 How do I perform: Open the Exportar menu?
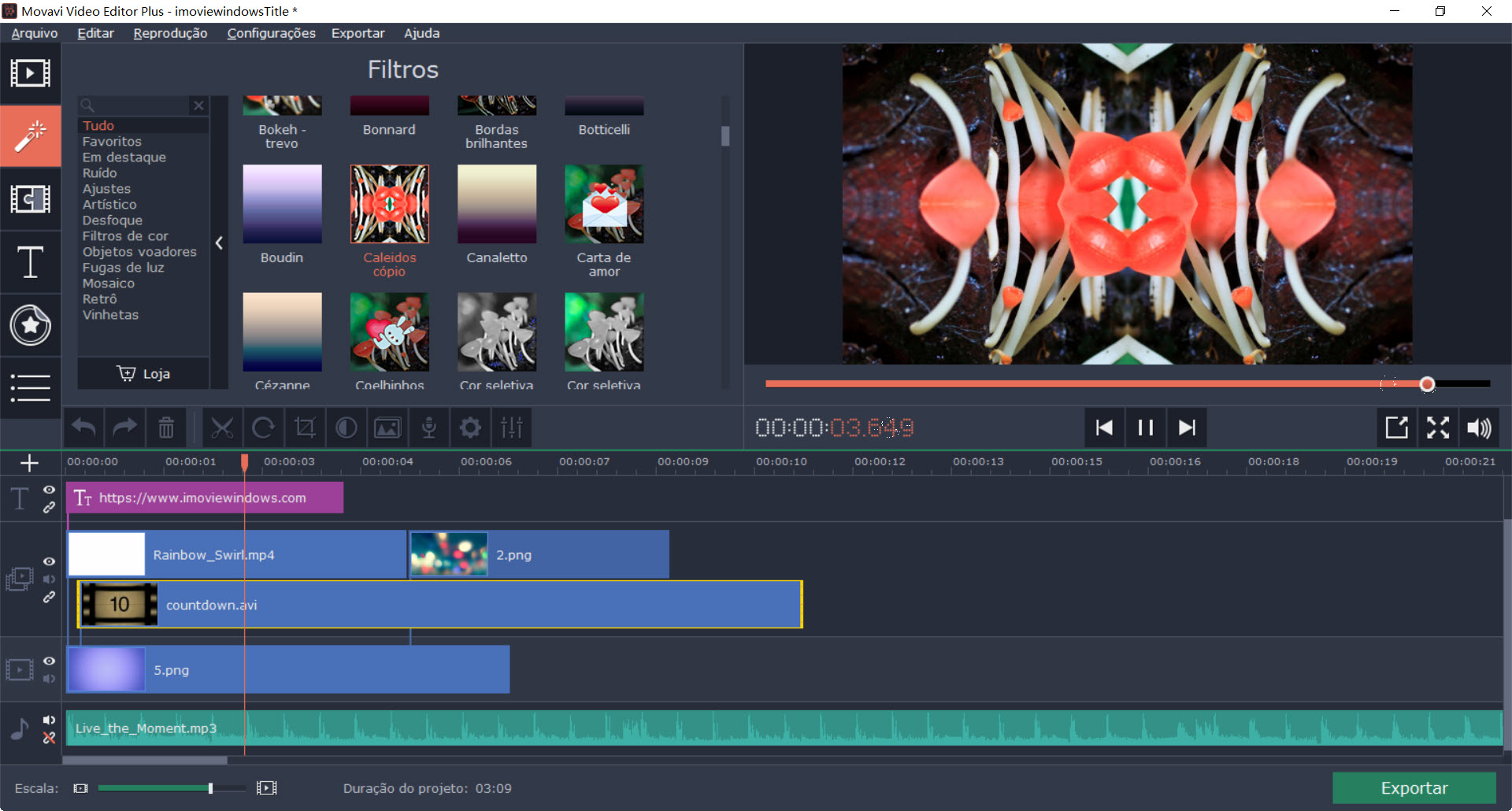click(x=358, y=33)
